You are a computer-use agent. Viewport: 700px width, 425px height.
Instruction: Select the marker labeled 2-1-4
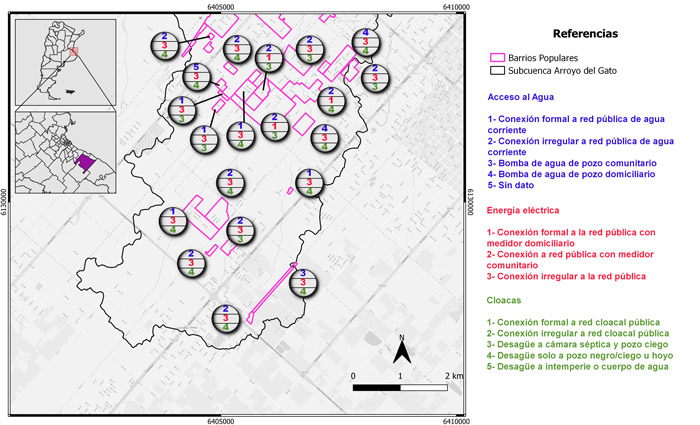(333, 102)
